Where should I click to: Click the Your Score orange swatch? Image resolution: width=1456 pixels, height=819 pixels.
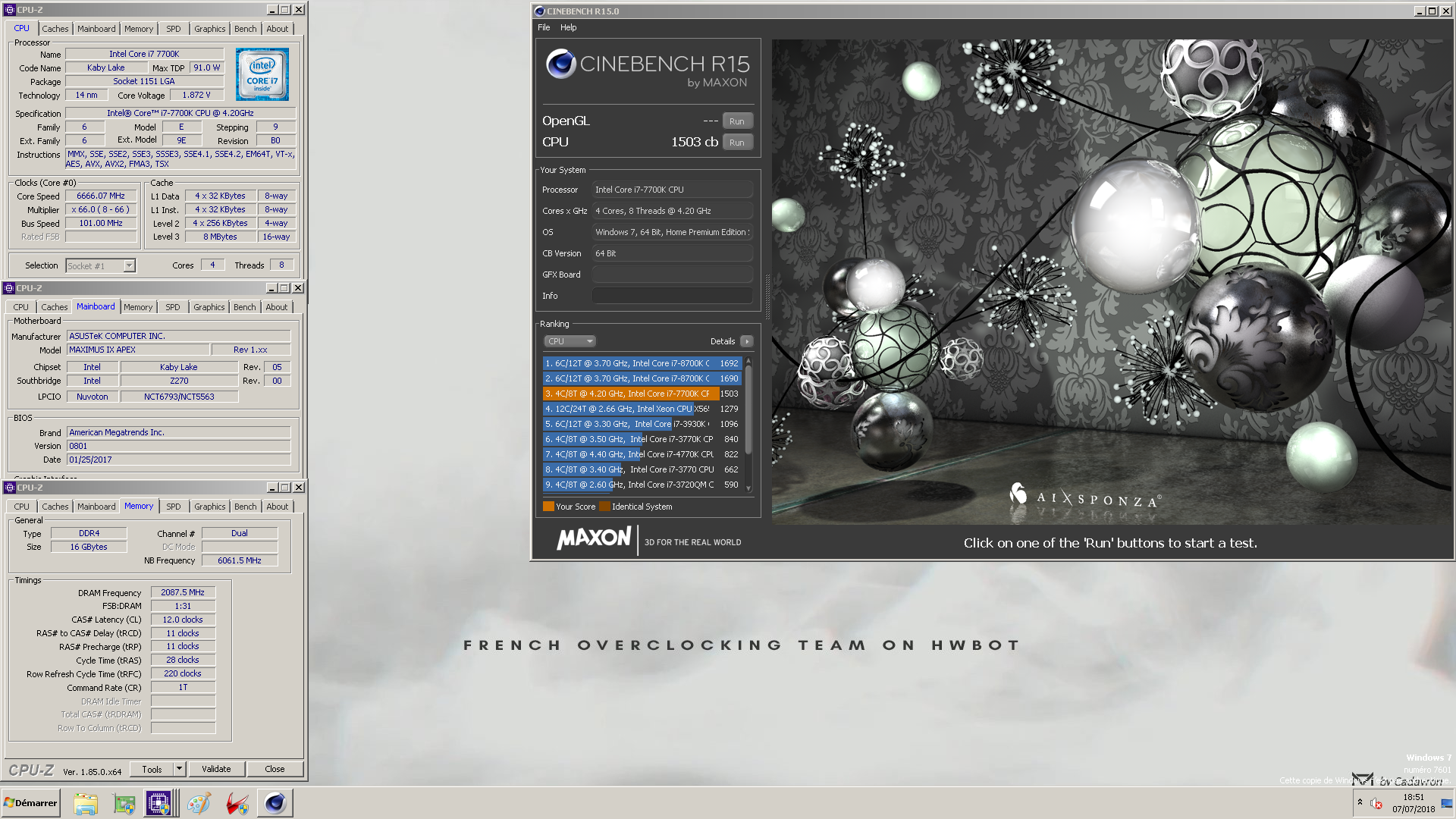(548, 507)
